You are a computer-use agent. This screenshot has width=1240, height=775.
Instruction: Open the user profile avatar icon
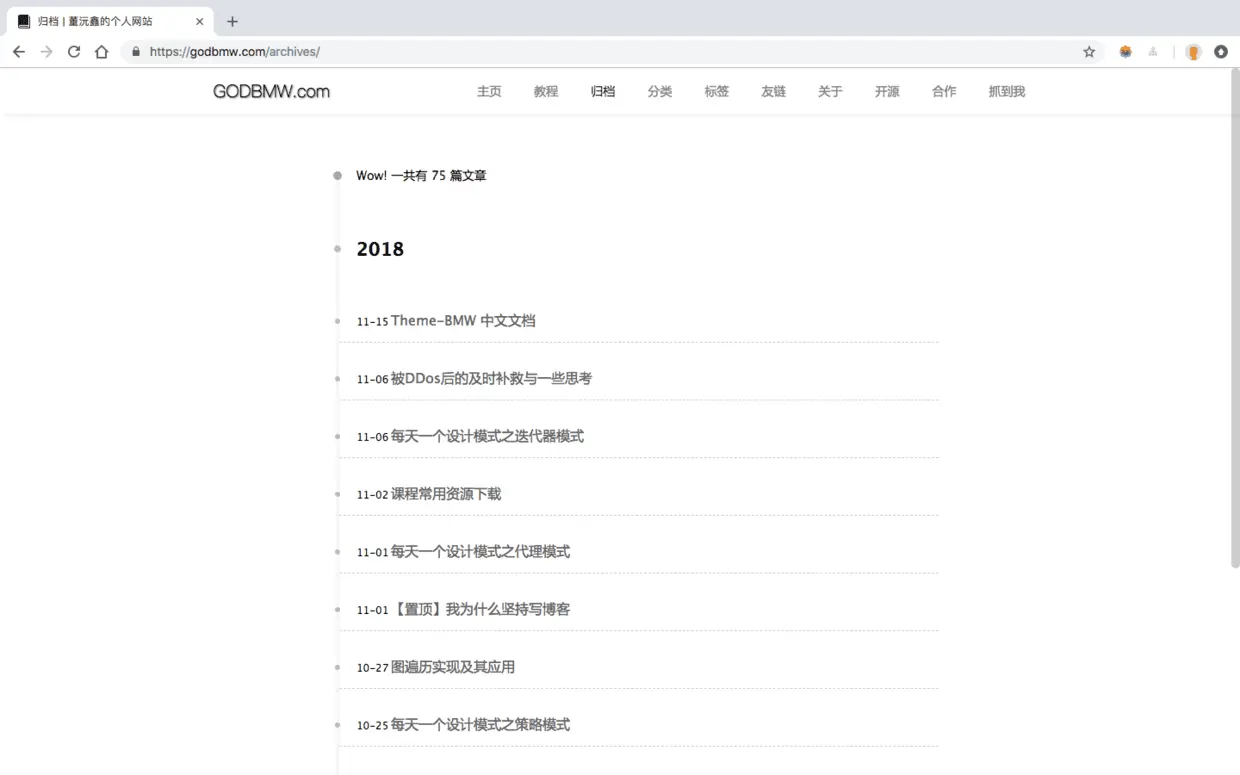point(1193,52)
